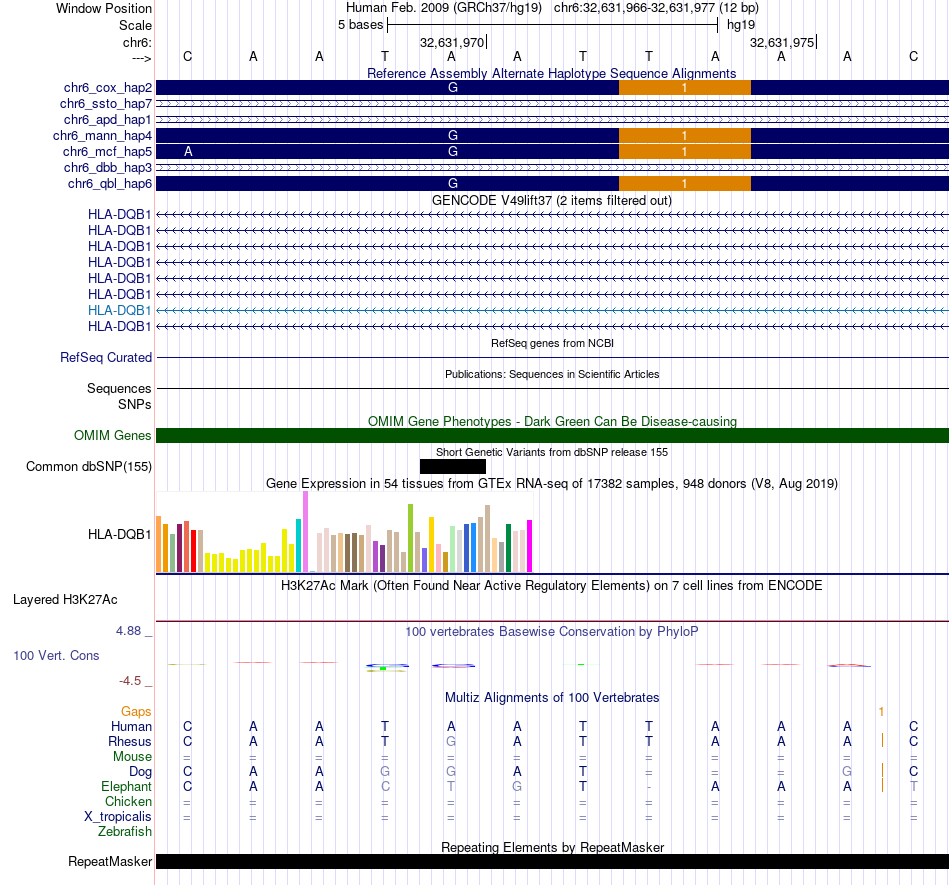Click the G mismatch in chr6_mann_hap4 row
The image size is (950, 885).
point(453,136)
